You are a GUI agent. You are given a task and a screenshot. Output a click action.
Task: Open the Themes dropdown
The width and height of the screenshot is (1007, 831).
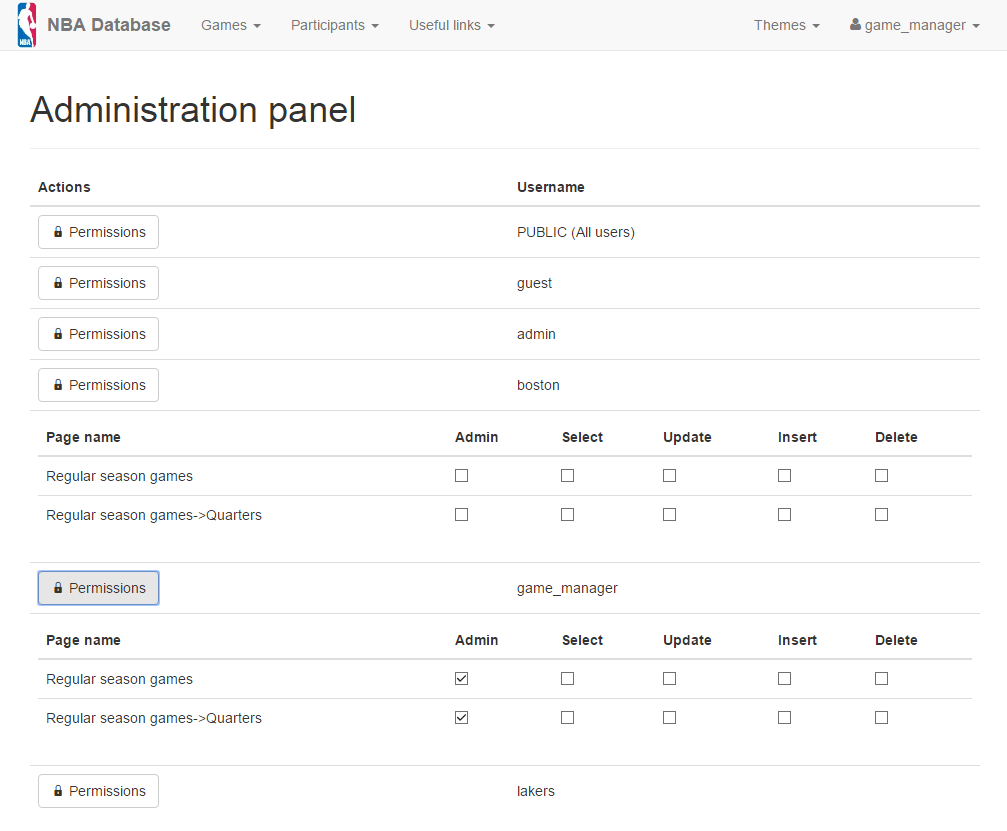coord(786,25)
